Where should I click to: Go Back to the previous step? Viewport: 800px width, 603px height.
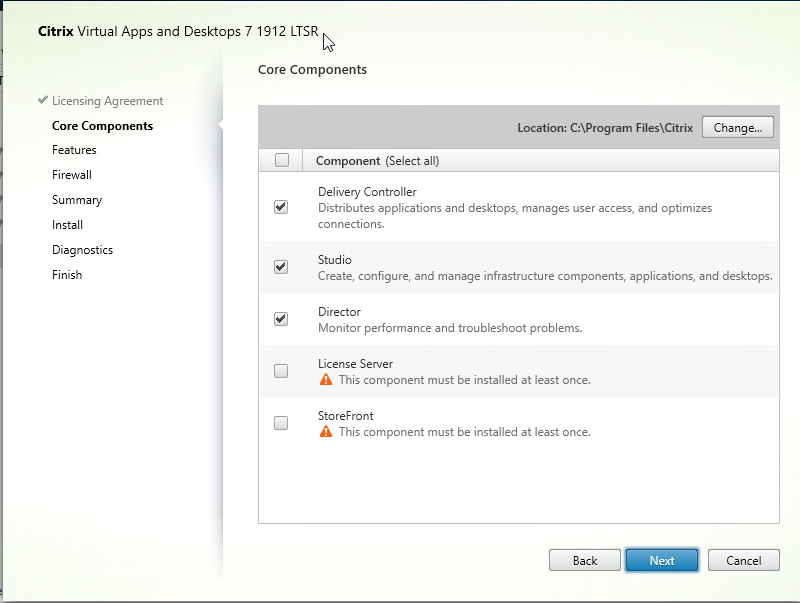coord(585,561)
